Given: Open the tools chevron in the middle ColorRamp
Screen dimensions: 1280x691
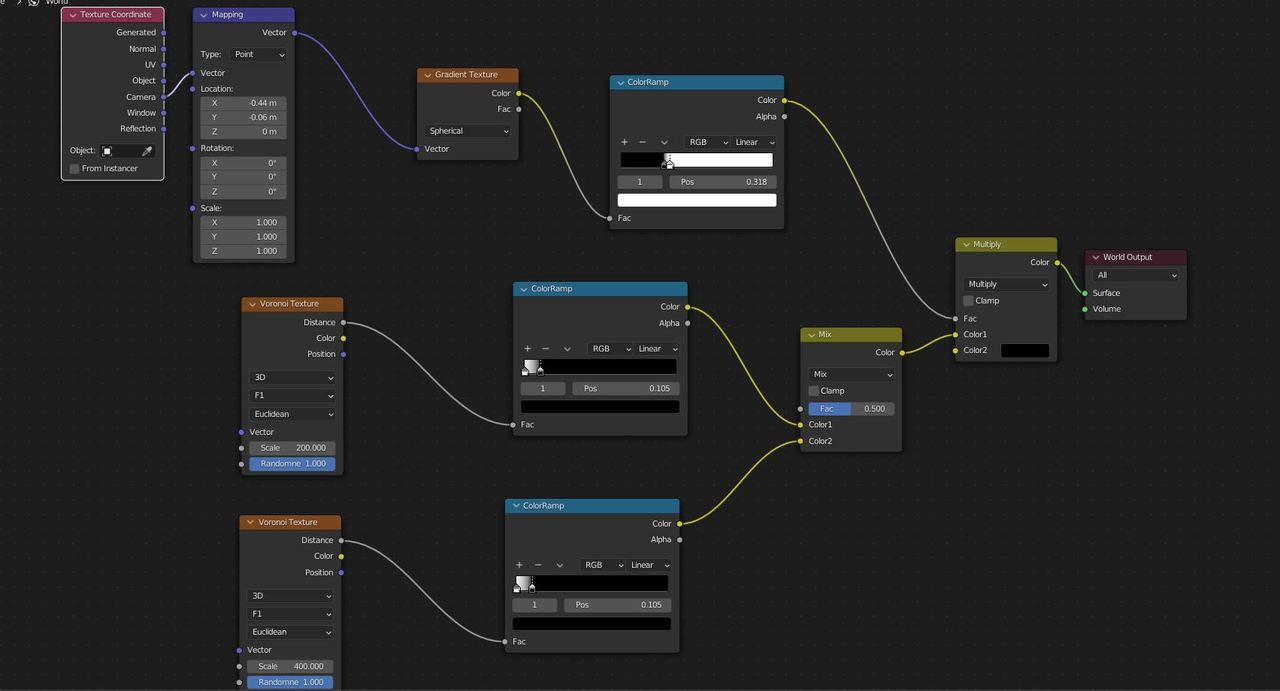Looking at the screenshot, I should [x=567, y=349].
